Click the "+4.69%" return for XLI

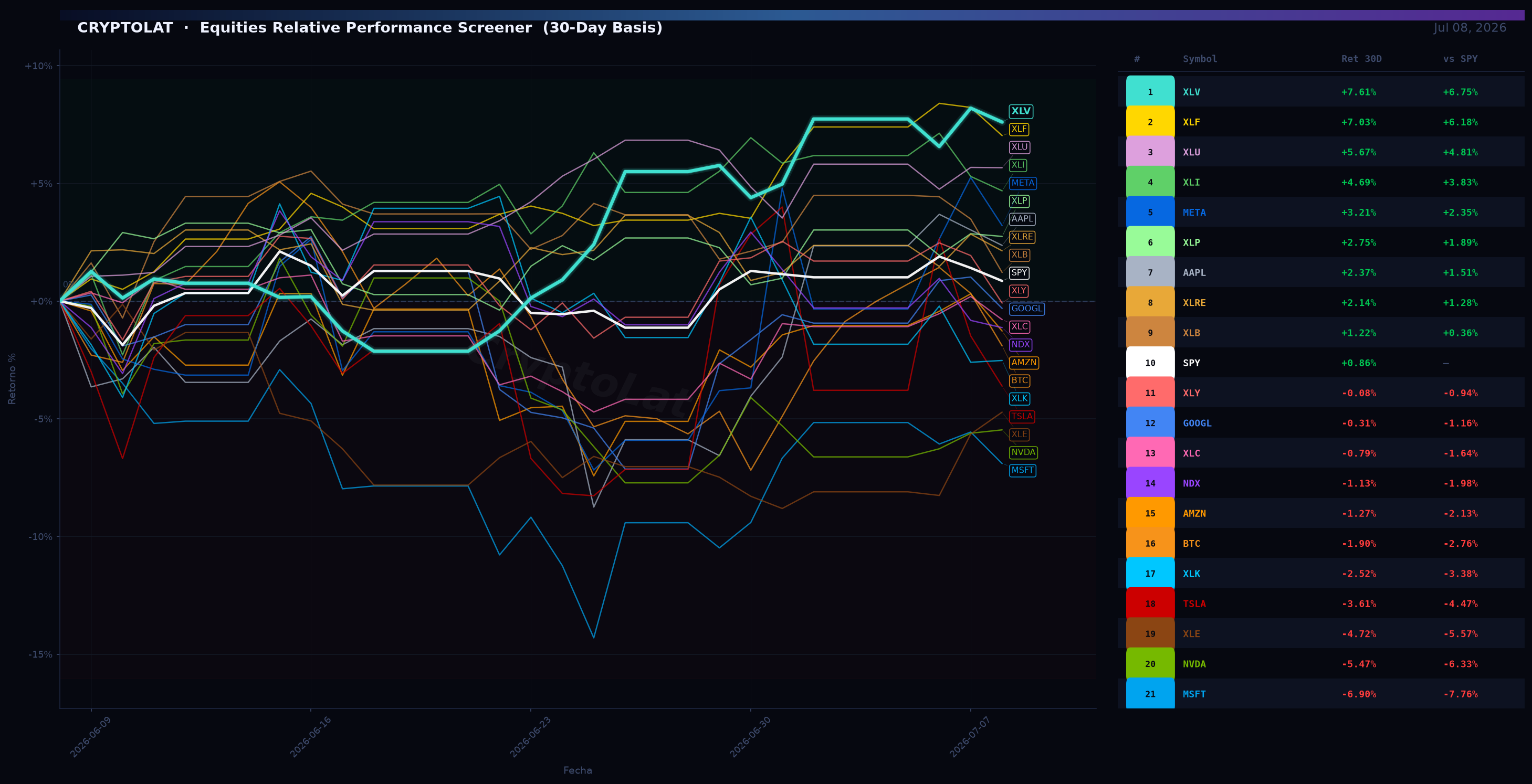[x=1358, y=183]
